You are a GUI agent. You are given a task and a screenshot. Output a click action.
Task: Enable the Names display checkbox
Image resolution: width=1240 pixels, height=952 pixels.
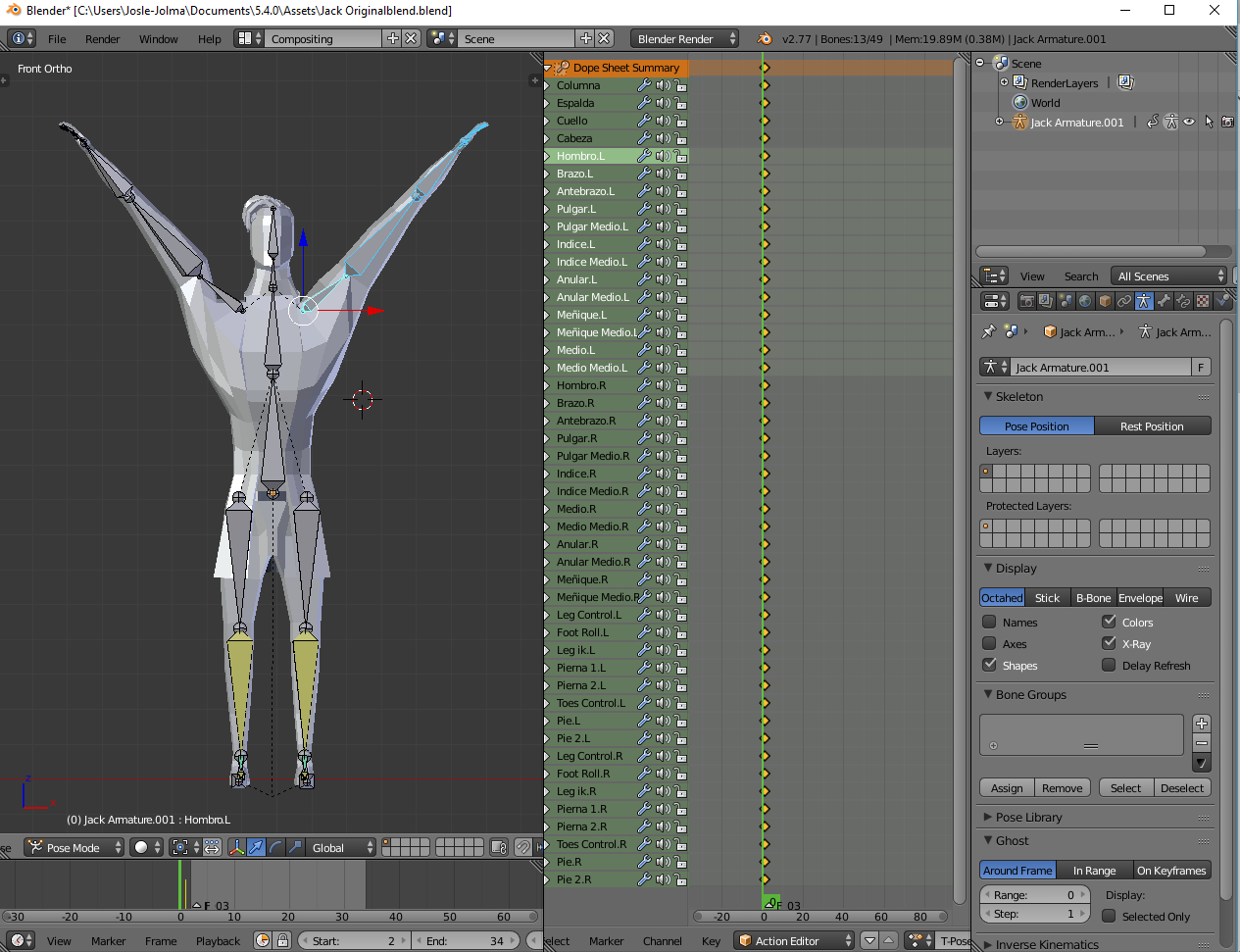989,622
